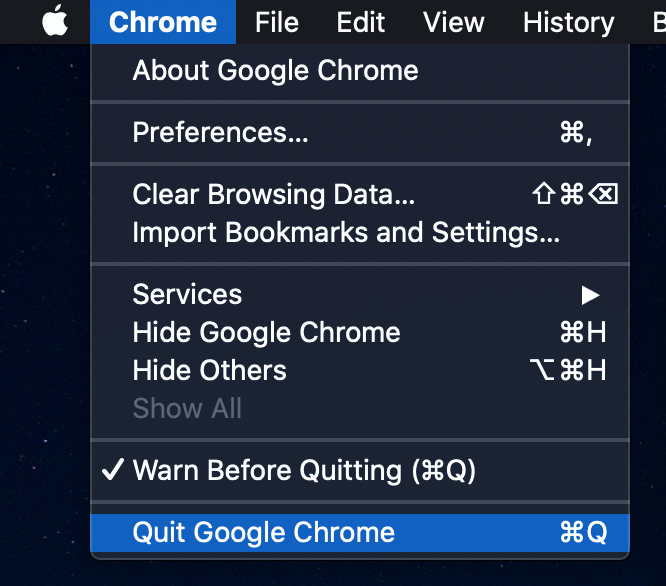Expand the Services submenu arrow
The width and height of the screenshot is (666, 586).
tap(590, 295)
